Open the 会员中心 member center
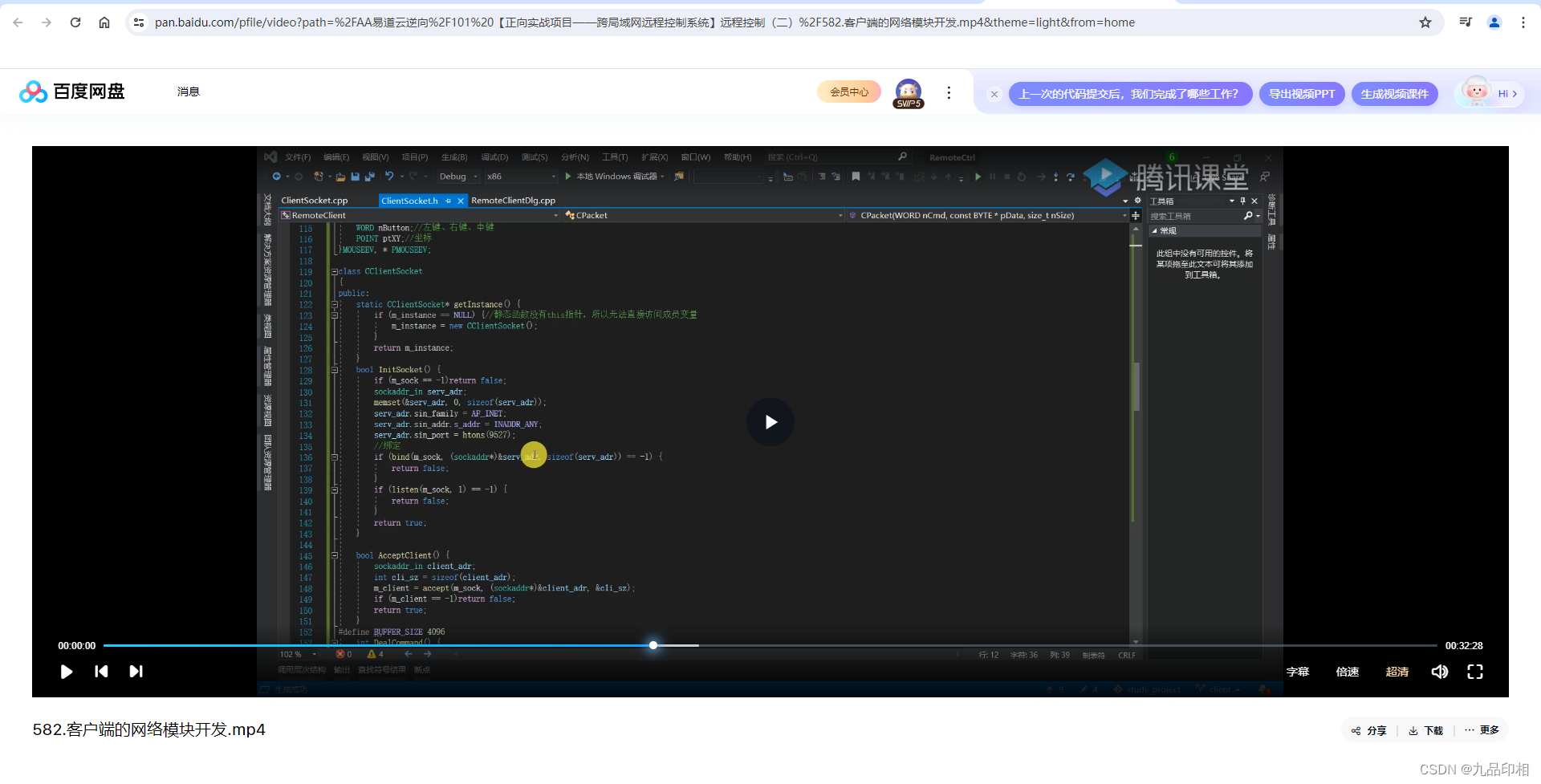The image size is (1541, 784). click(x=849, y=92)
